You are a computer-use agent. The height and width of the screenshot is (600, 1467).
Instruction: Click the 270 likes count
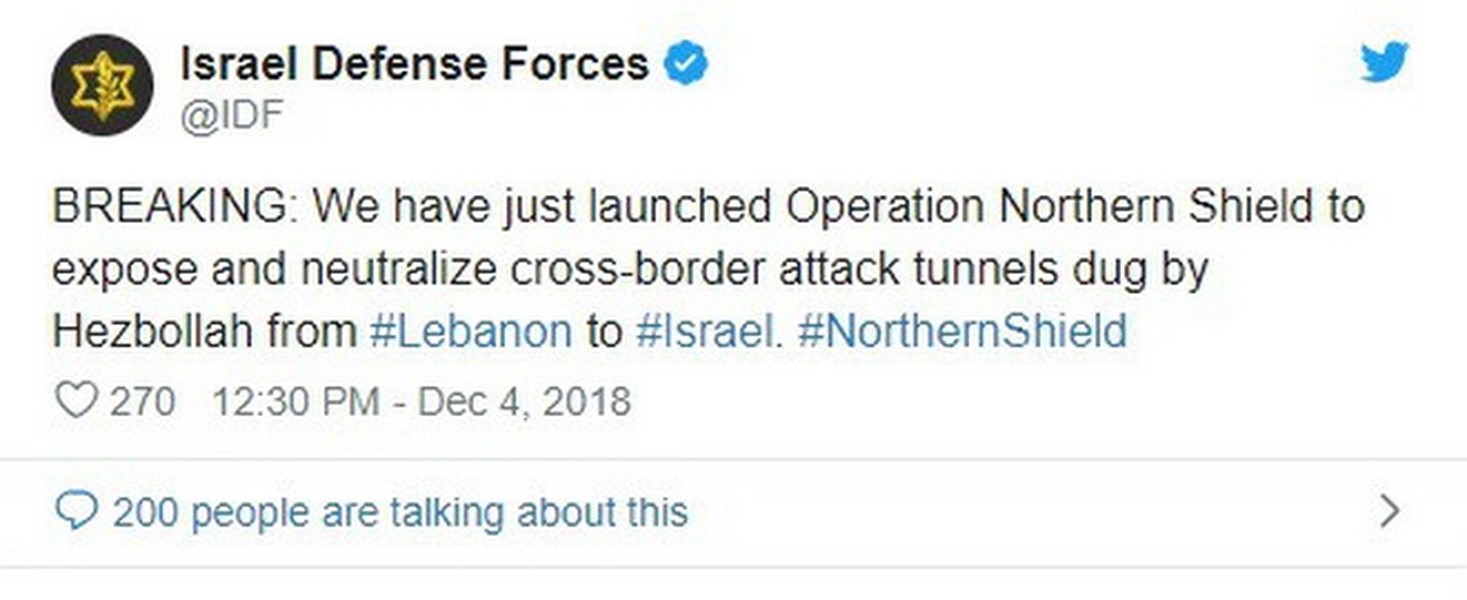coord(142,402)
